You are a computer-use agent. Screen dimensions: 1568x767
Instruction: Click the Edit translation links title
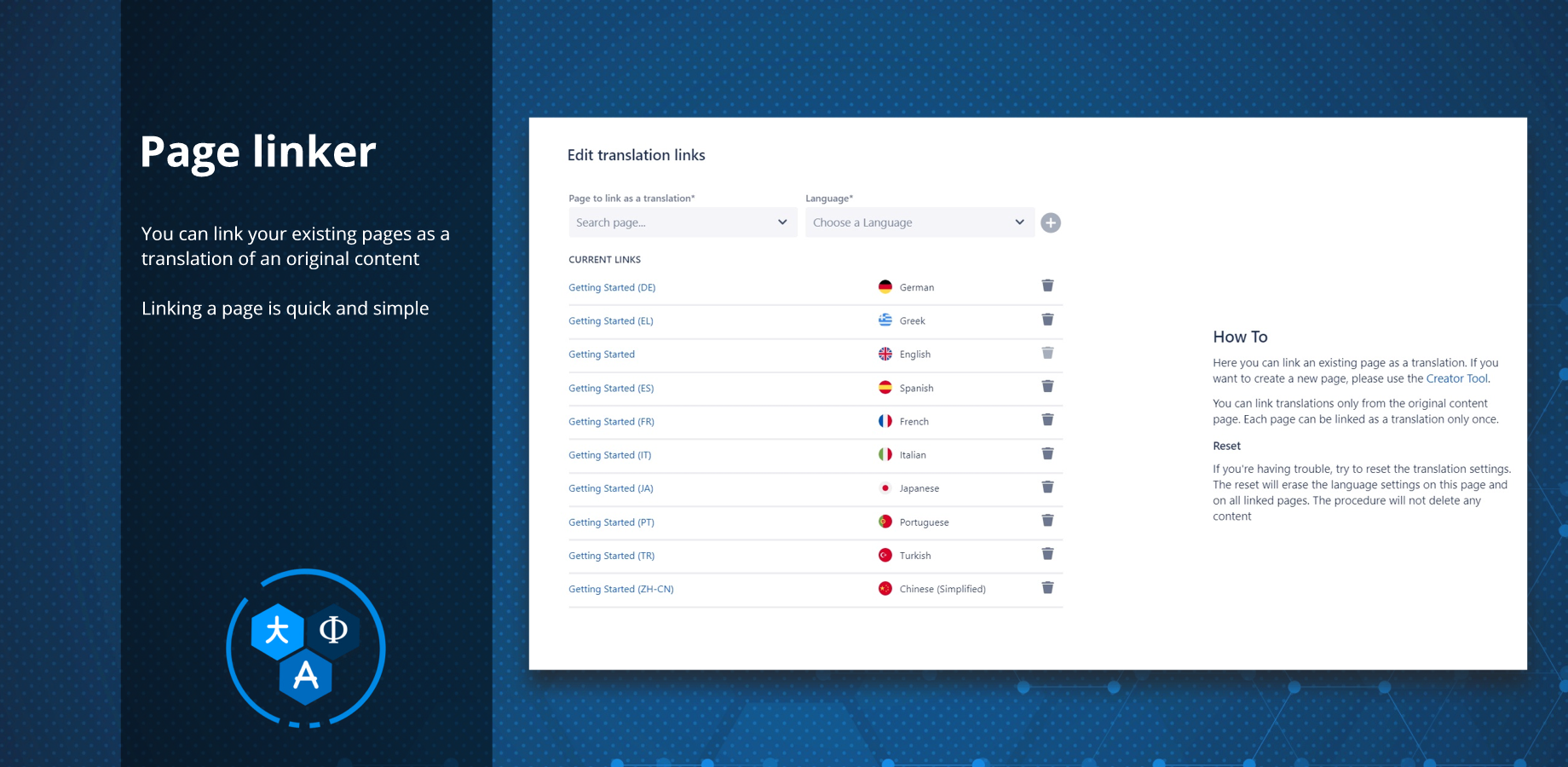[637, 155]
